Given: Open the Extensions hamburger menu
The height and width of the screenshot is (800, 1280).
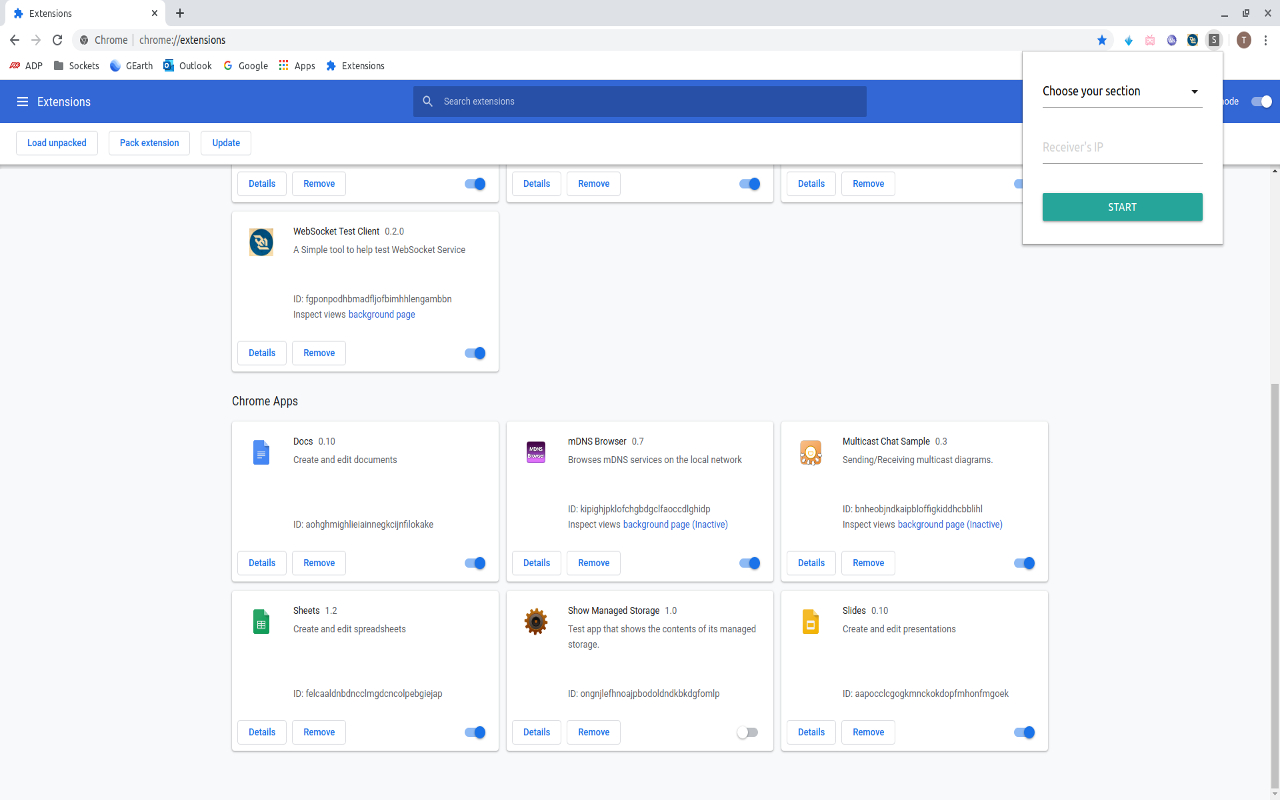Looking at the screenshot, I should coord(22,101).
